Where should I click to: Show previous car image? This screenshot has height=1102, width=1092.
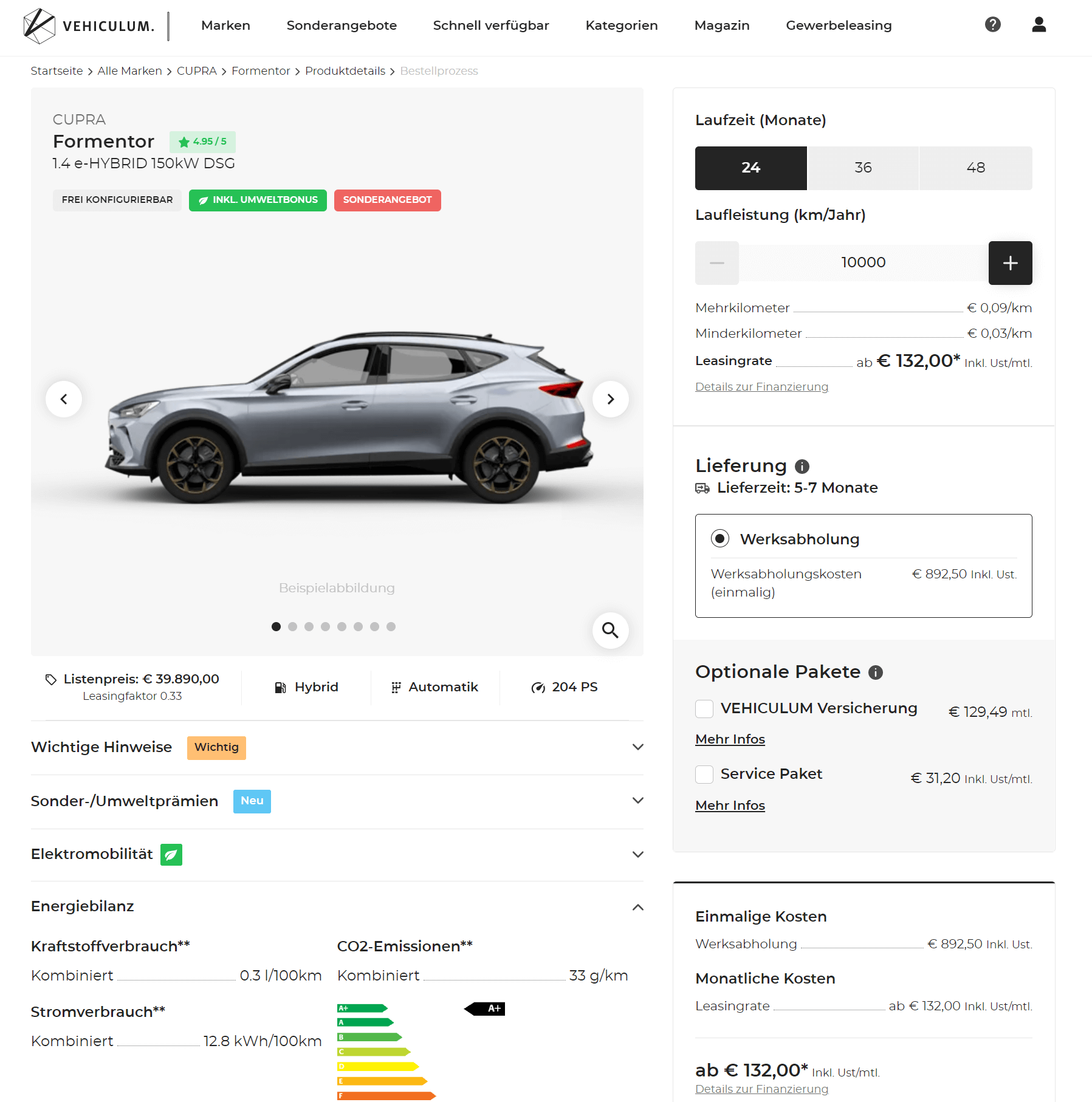[64, 399]
